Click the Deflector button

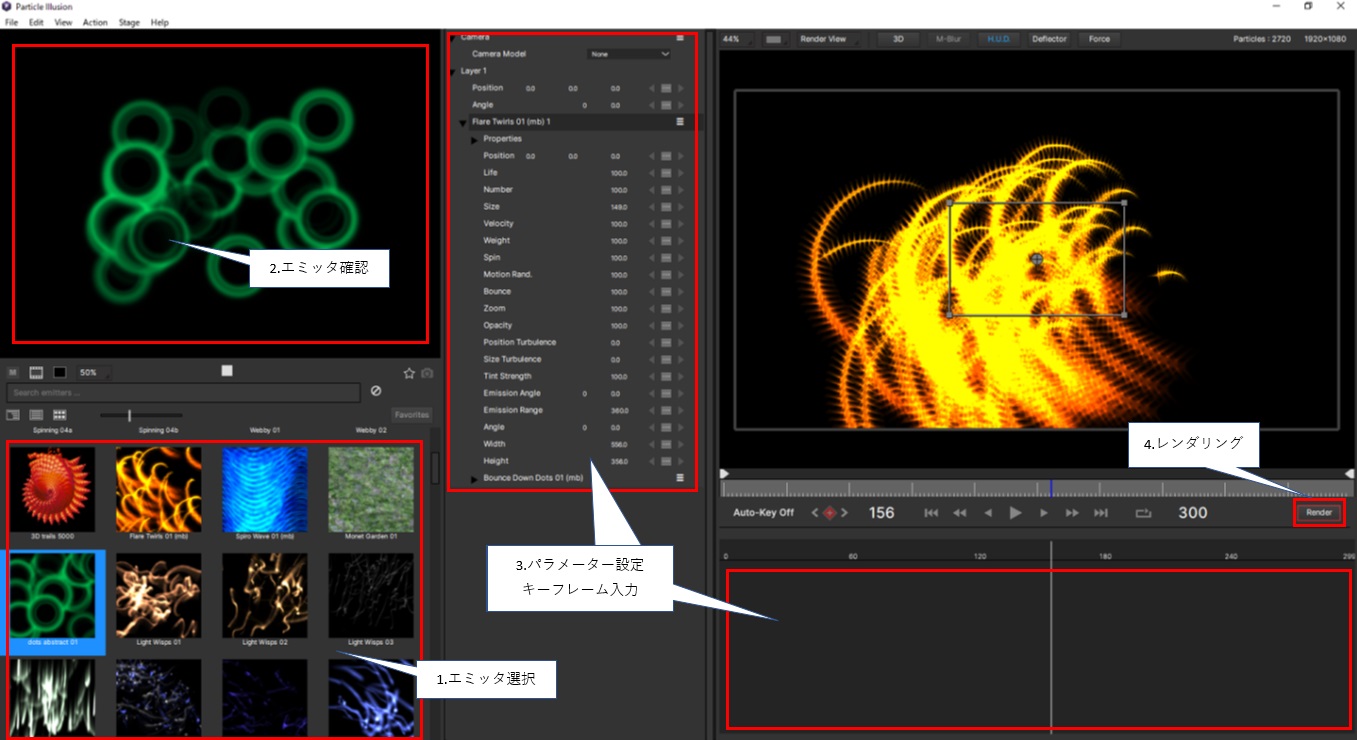click(x=1049, y=39)
